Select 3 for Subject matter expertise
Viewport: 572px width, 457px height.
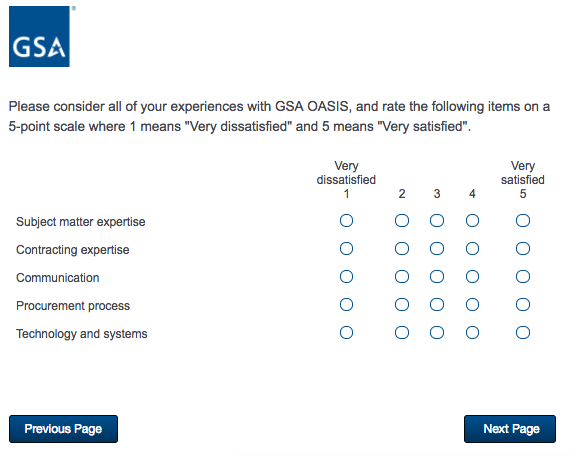[x=437, y=221]
